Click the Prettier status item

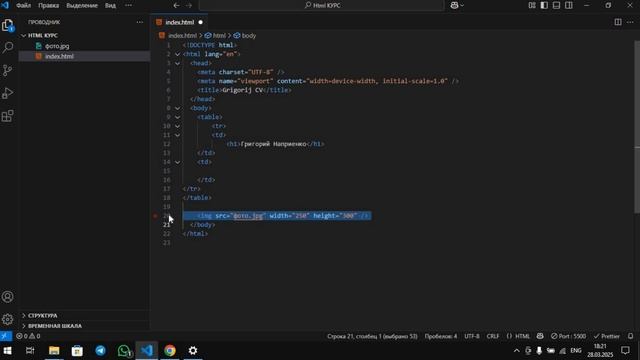tap(607, 336)
